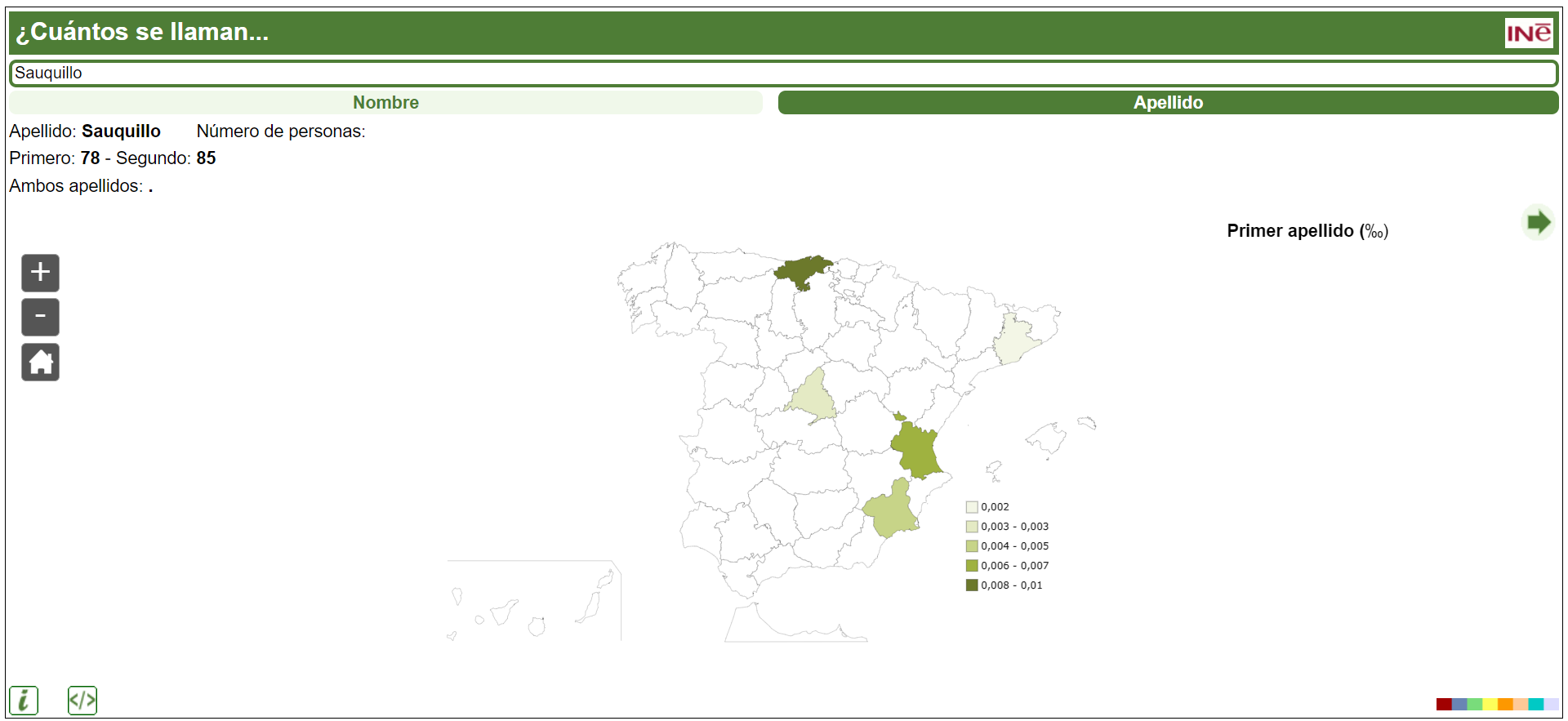
Task: Select the yellow color theme swatch
Action: point(1490,704)
